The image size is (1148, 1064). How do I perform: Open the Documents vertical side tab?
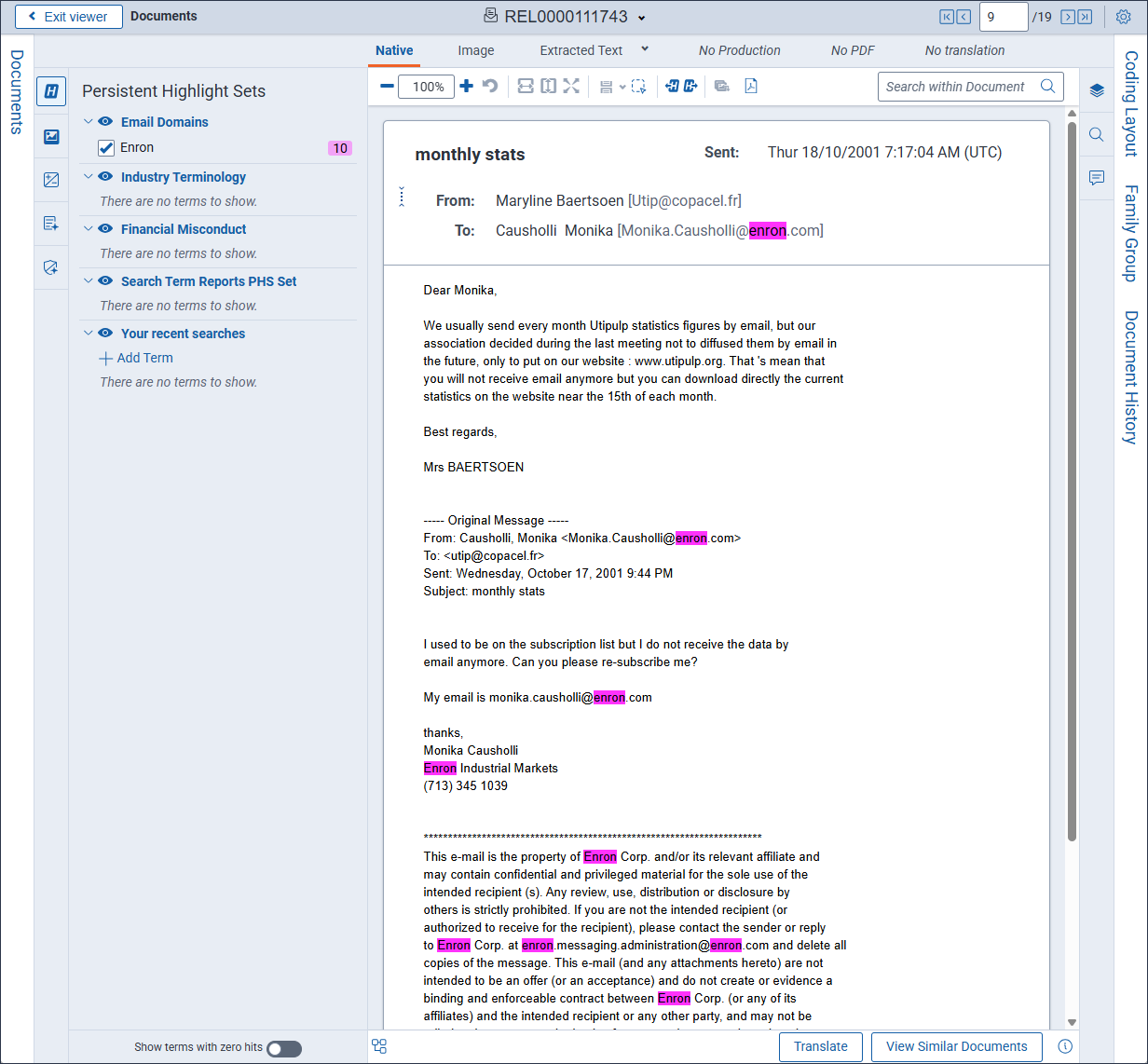pos(17,92)
